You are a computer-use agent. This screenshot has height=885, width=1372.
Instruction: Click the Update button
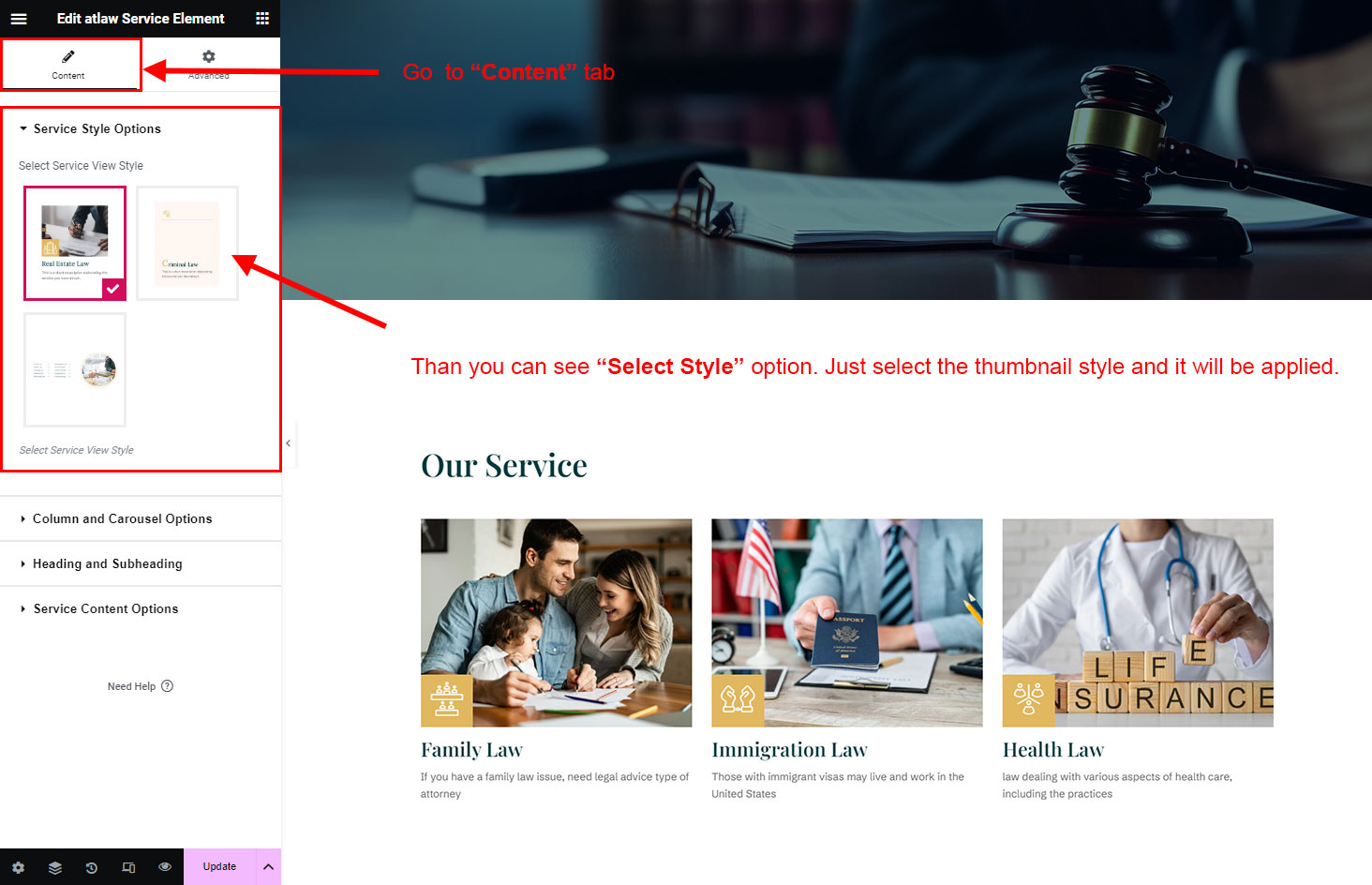pyautogui.click(x=219, y=867)
